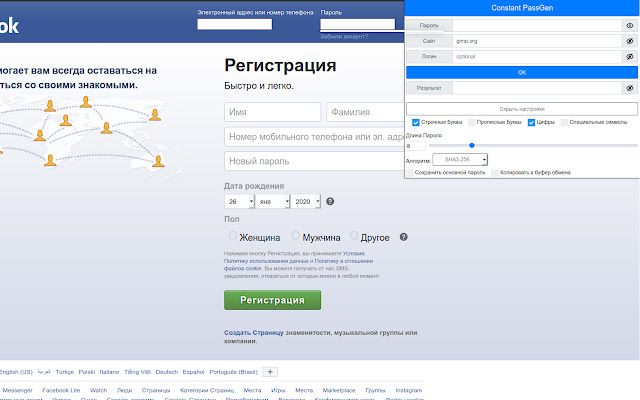This screenshot has height=400, width=640.
Task: Focus the header Пароль login field
Action: pos(358,24)
